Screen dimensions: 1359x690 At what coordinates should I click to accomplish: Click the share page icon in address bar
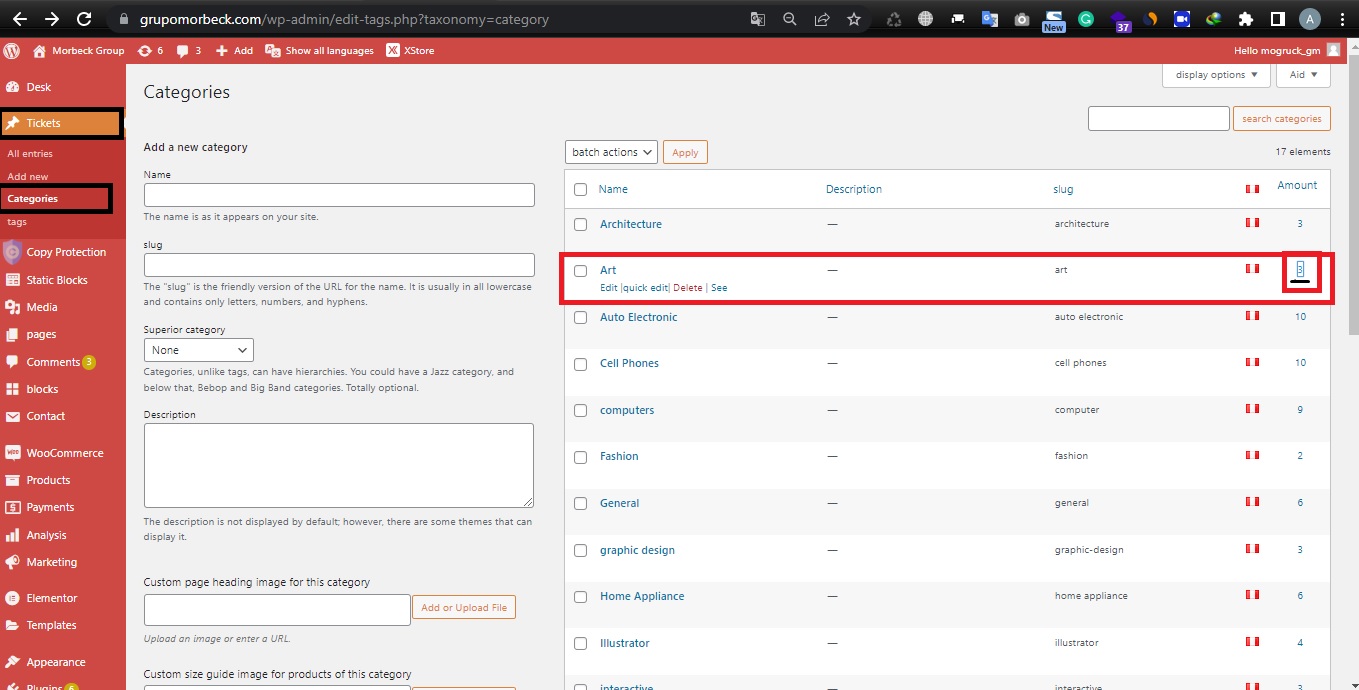click(822, 19)
